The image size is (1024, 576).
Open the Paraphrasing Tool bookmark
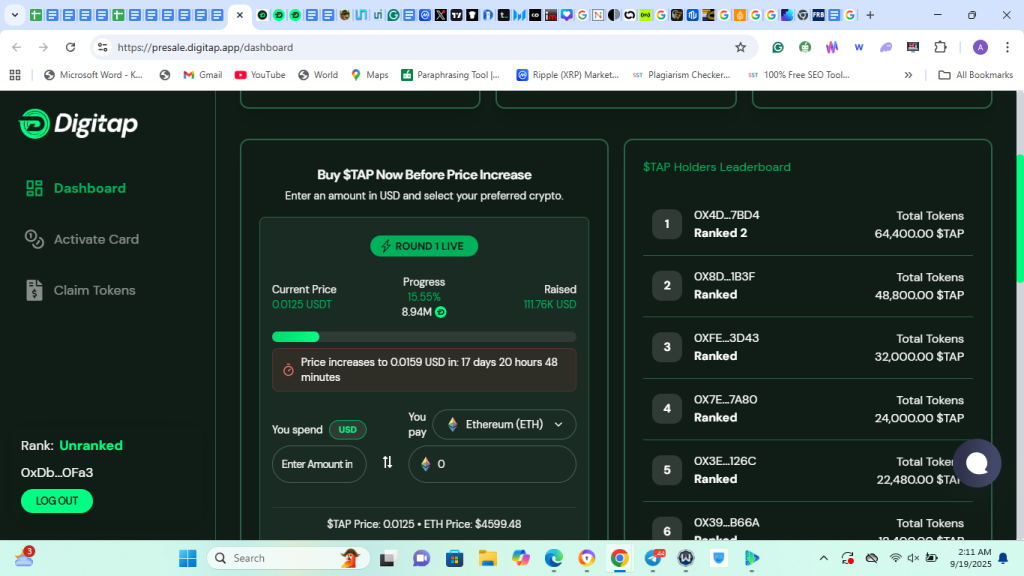(x=451, y=75)
